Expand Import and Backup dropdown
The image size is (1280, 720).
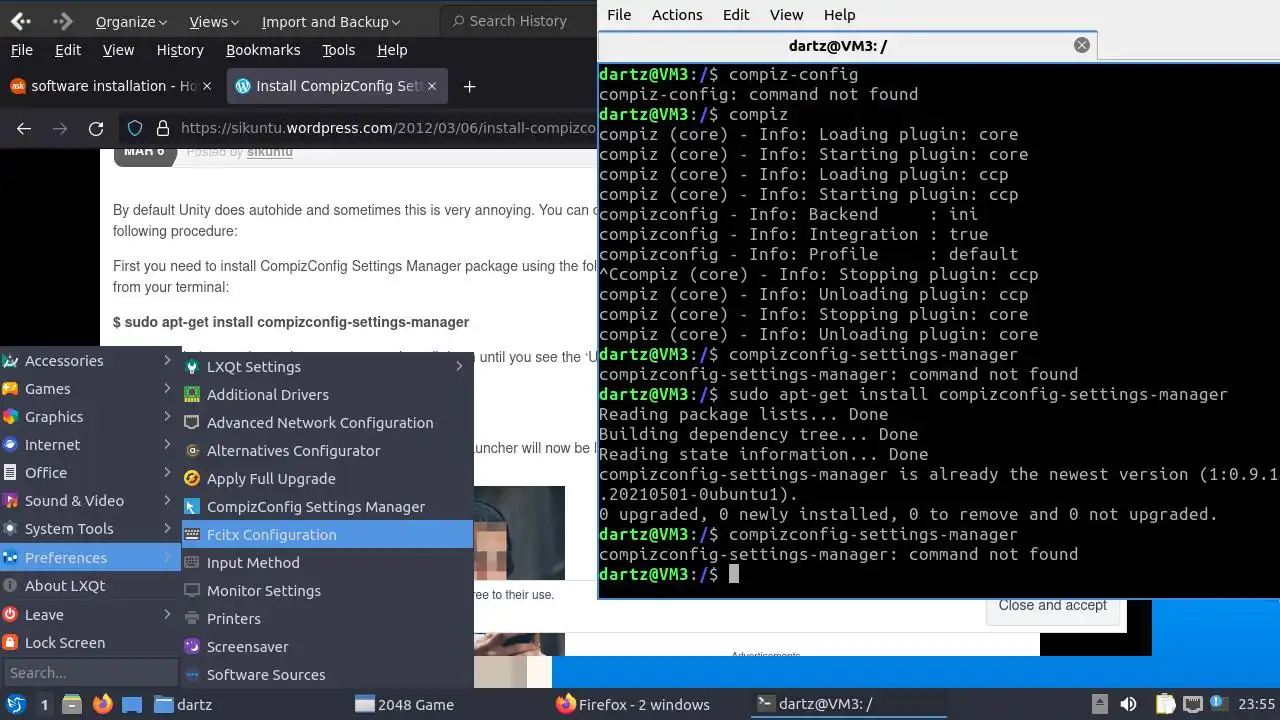coord(331,21)
